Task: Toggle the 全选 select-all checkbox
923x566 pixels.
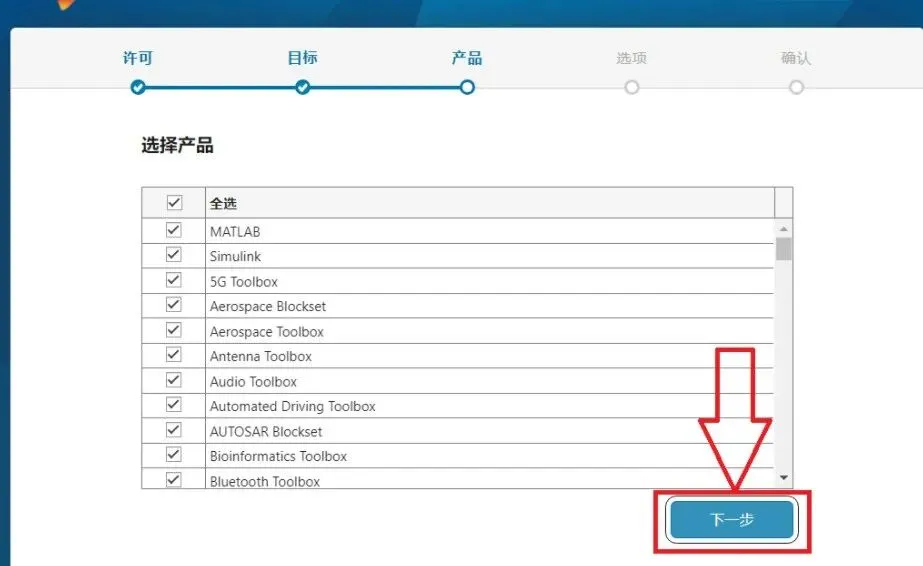Action: (174, 202)
